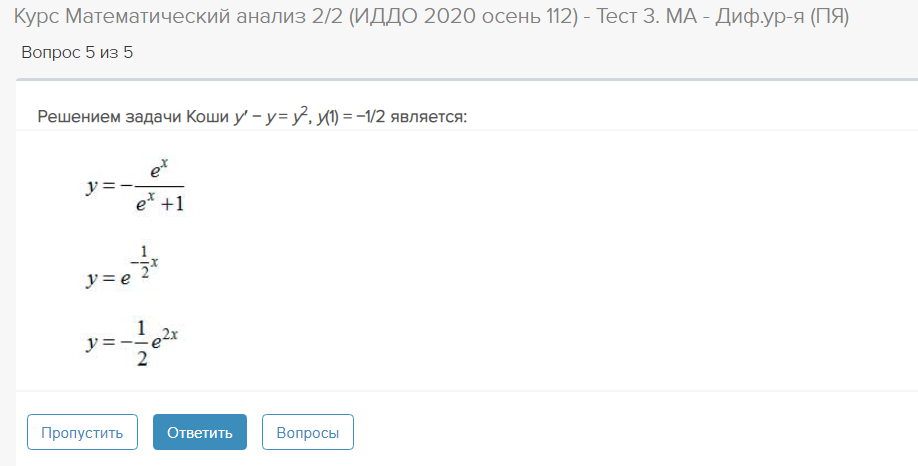Click the denominator eˣ + 1 of the first answer
Viewport: 918px width, 466px height.
159,205
